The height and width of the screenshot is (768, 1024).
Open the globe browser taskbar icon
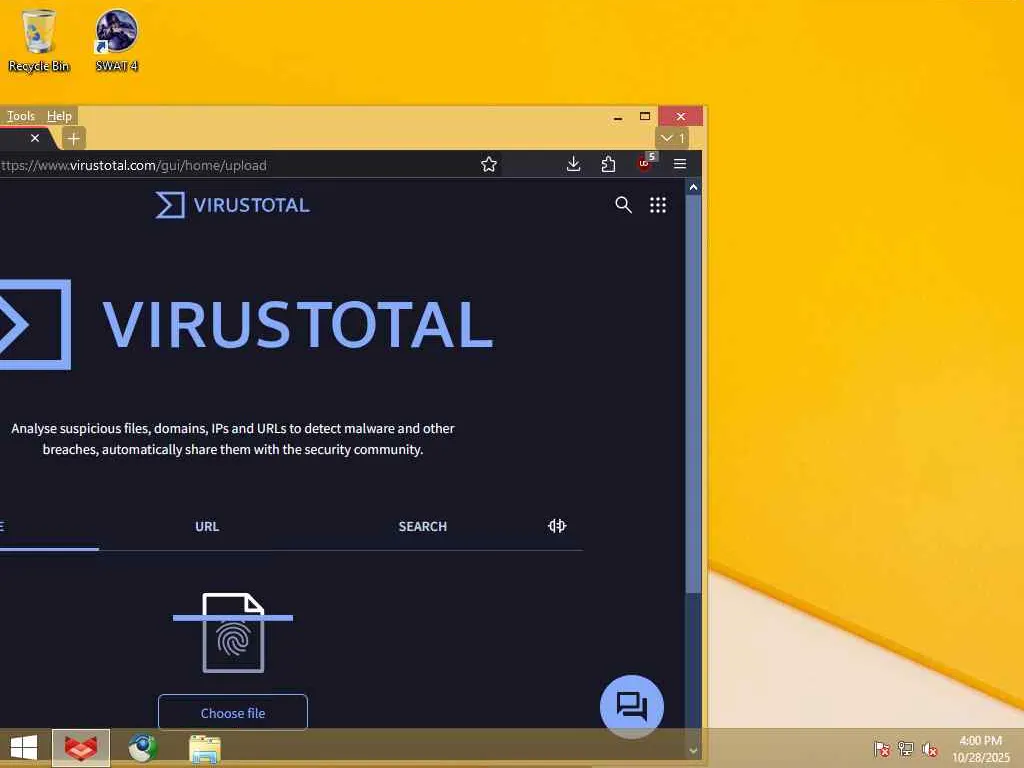[x=142, y=748]
